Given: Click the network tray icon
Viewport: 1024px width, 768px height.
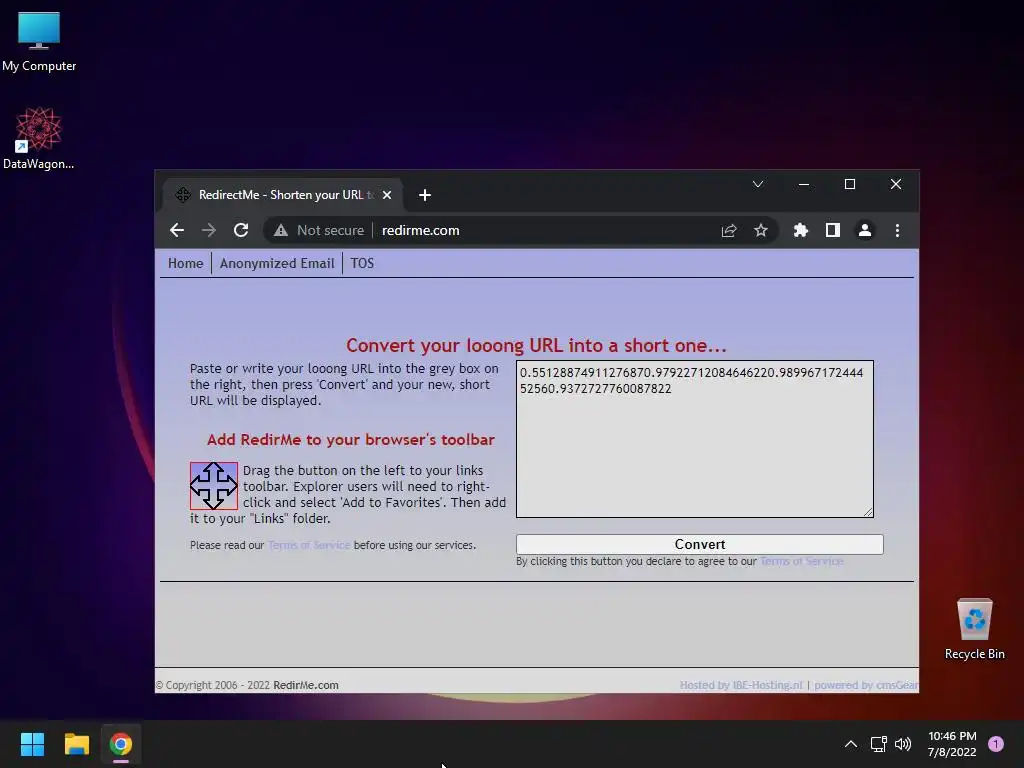Looking at the screenshot, I should pos(878,744).
